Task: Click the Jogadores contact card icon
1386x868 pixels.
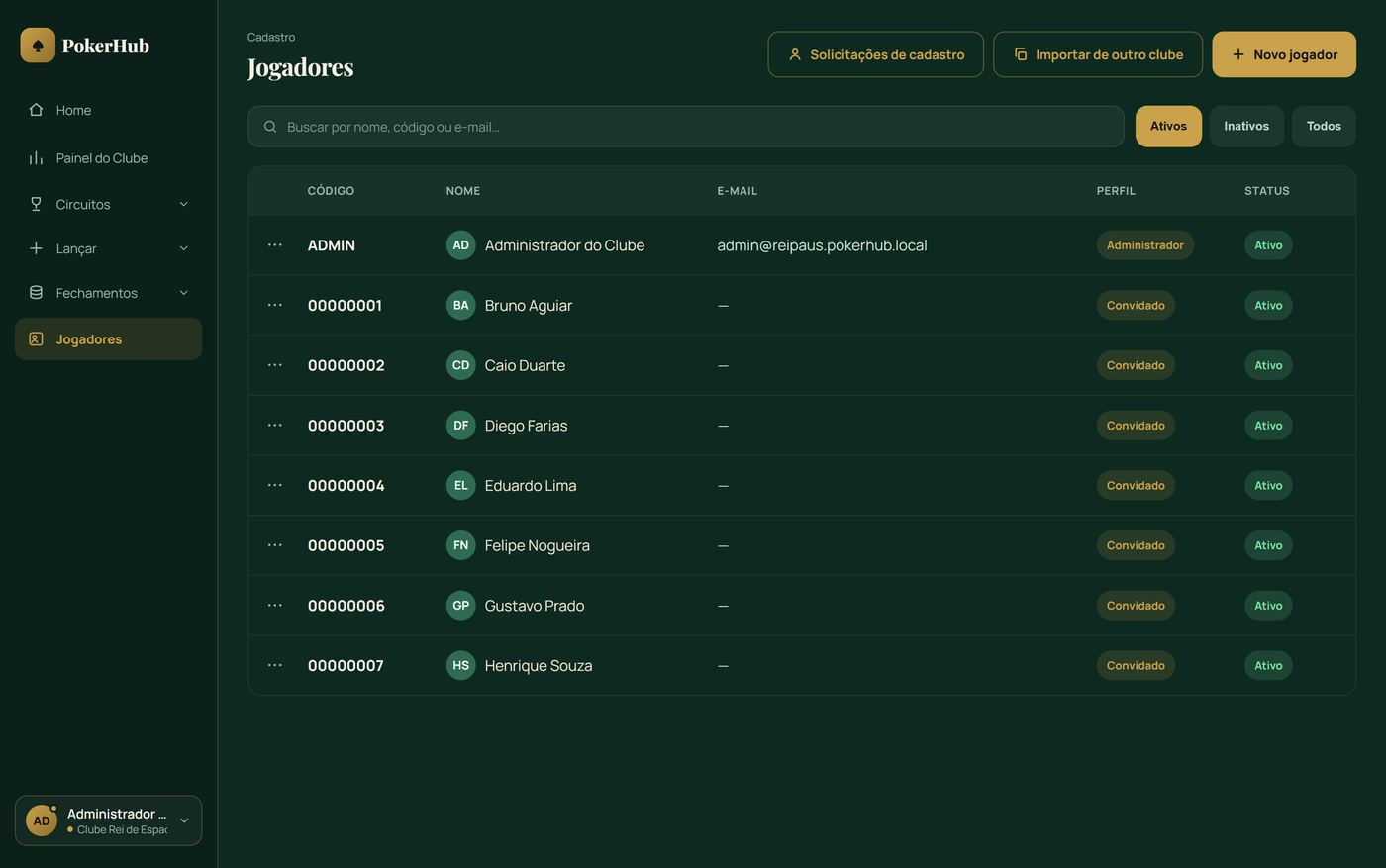Action: (x=36, y=339)
